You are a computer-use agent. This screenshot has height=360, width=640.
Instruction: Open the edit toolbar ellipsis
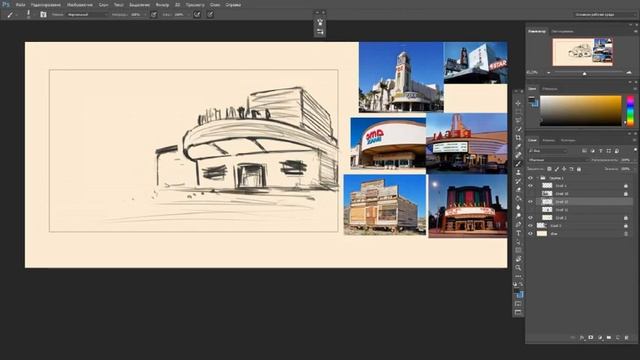tap(518, 276)
